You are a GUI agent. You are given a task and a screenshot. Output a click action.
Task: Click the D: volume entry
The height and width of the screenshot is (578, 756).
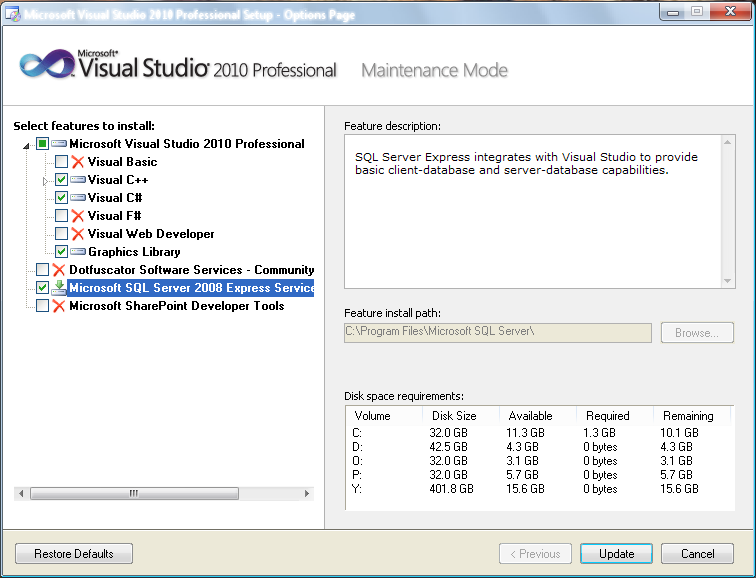(x=357, y=447)
